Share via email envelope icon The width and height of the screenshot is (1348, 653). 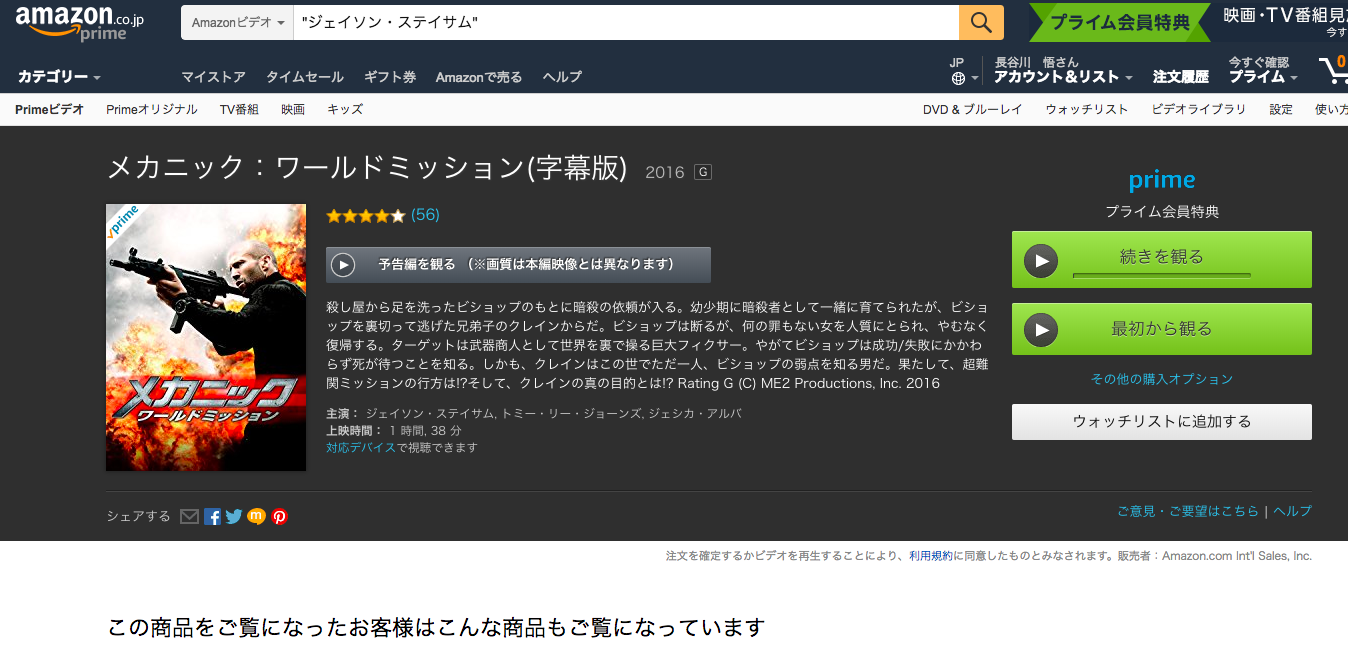coord(189,516)
